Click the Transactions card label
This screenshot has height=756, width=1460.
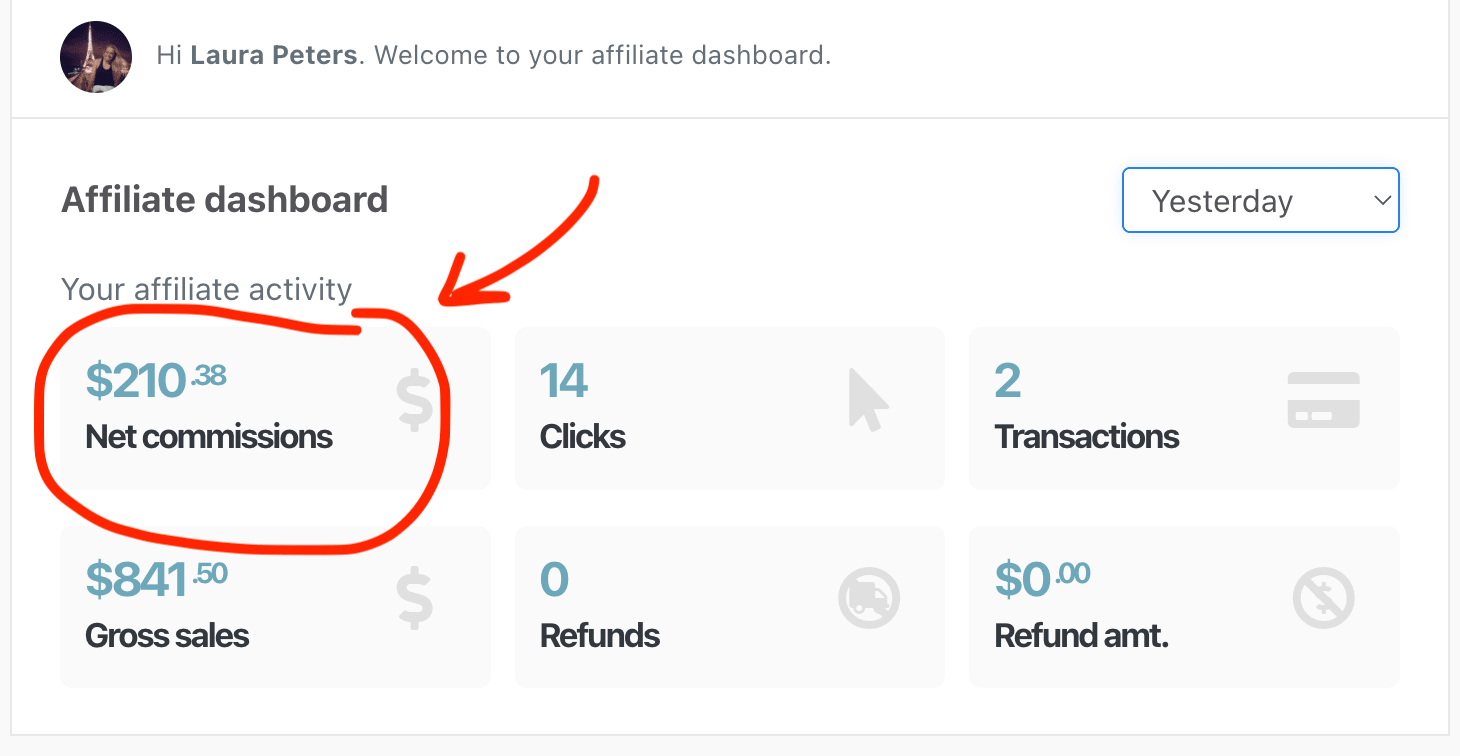(x=1087, y=437)
